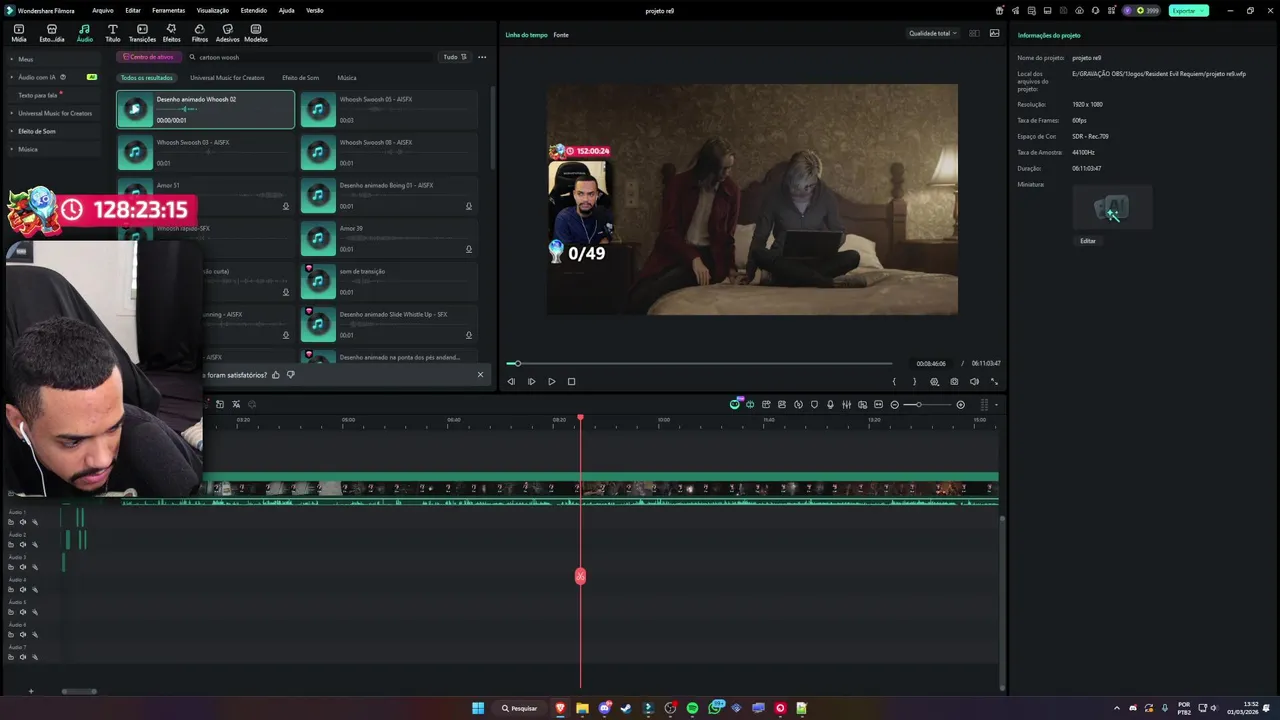The image size is (1280, 720).
Task: Mute the Áudio 2 track
Action: pyautogui.click(x=23, y=545)
